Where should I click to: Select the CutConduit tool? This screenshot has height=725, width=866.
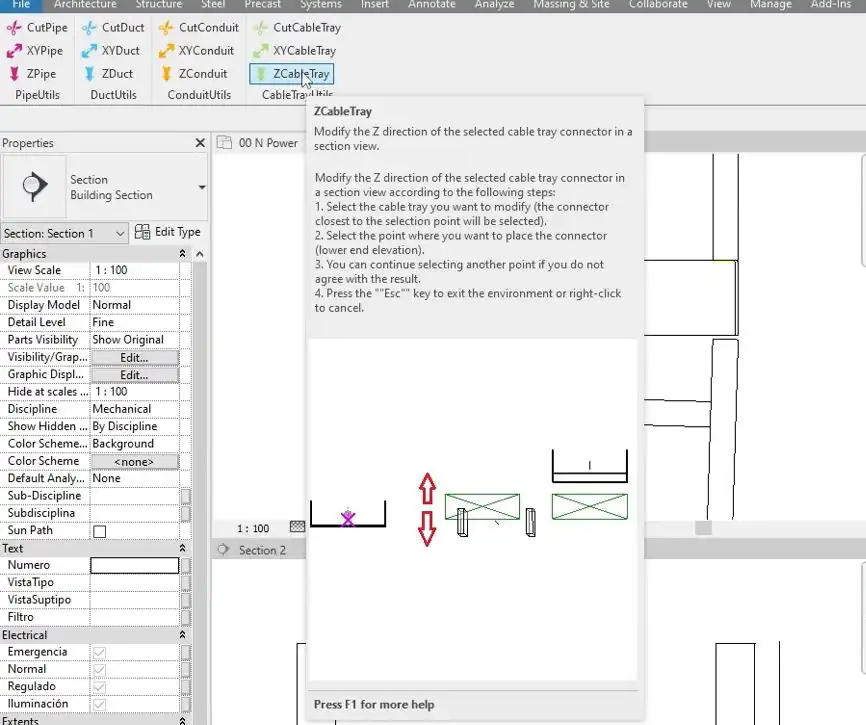[198, 28]
